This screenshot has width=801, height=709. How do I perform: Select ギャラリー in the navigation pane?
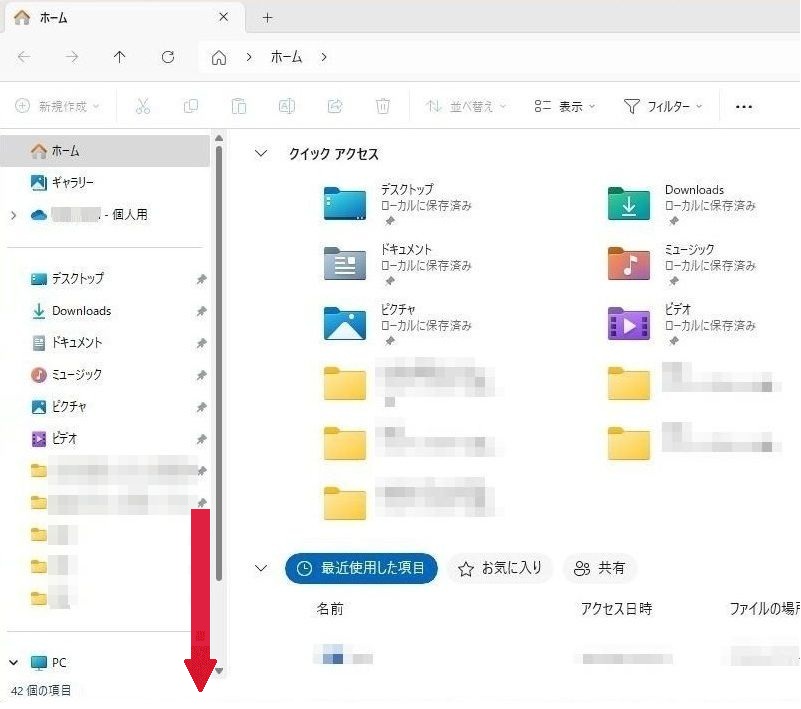72,183
